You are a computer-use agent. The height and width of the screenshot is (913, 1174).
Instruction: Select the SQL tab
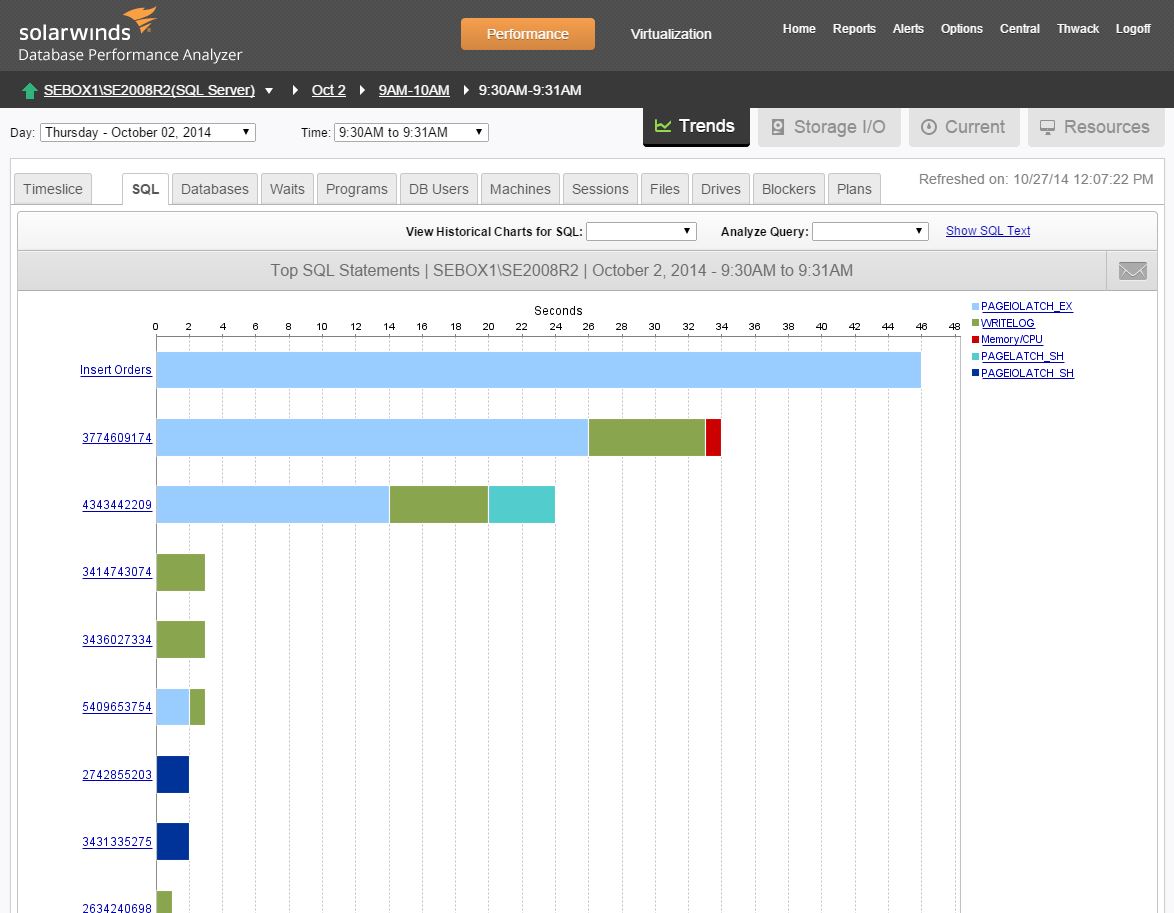[x=145, y=189]
